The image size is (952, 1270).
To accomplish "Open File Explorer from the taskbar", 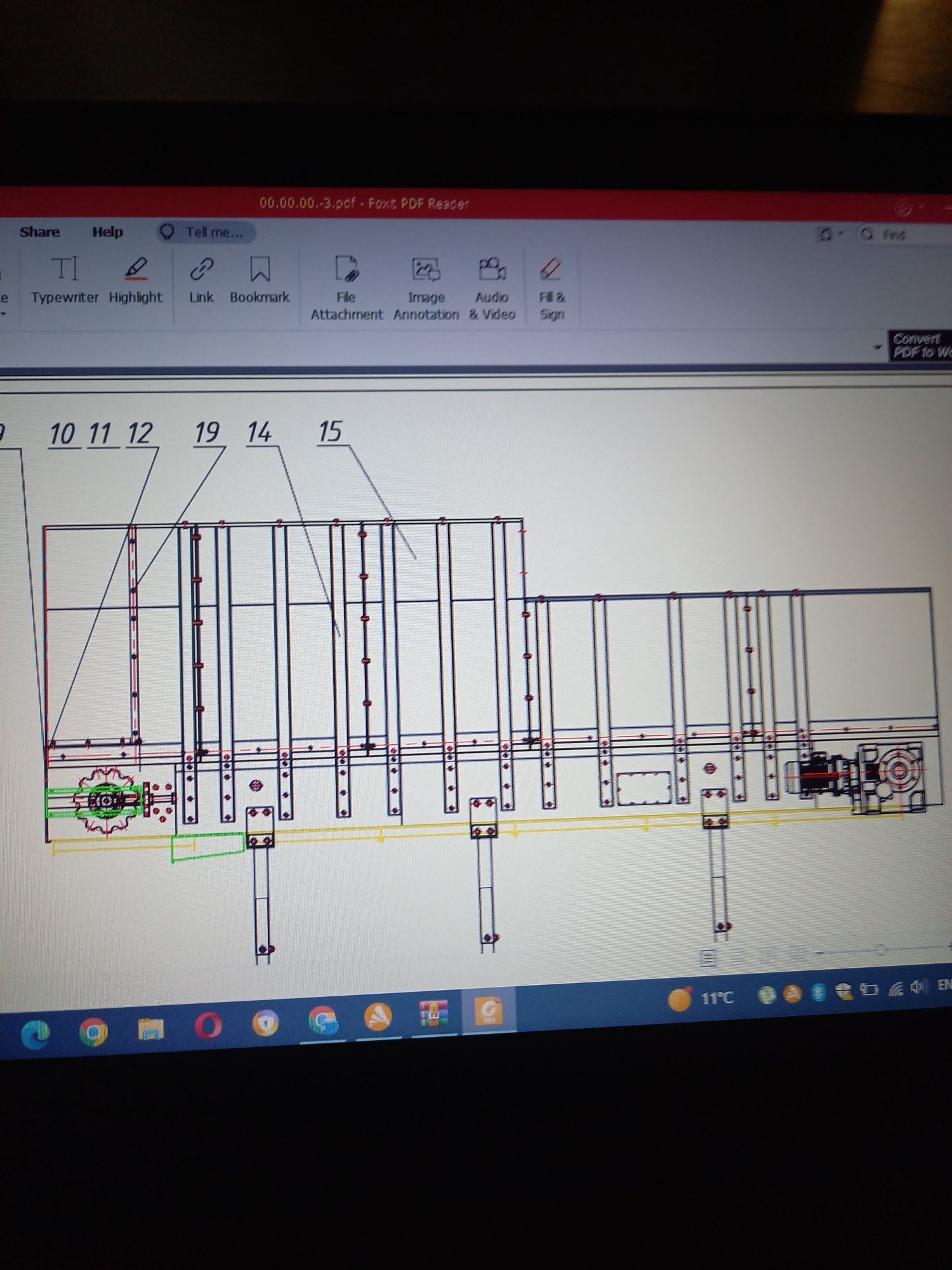I will pyautogui.click(x=151, y=1029).
